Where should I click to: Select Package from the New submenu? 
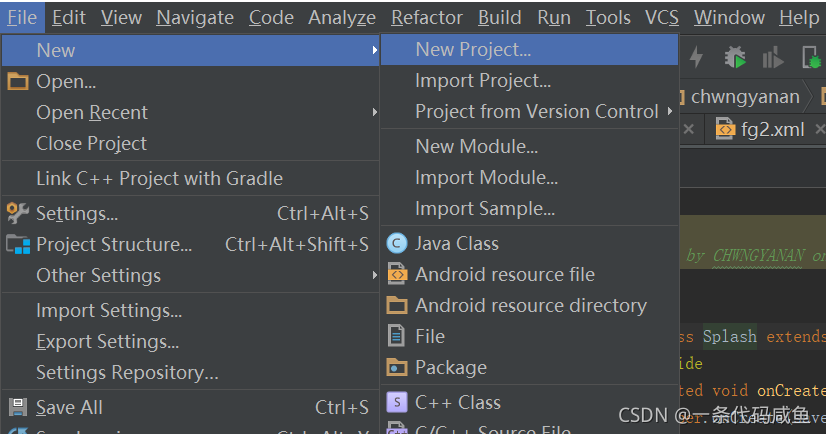coord(450,367)
